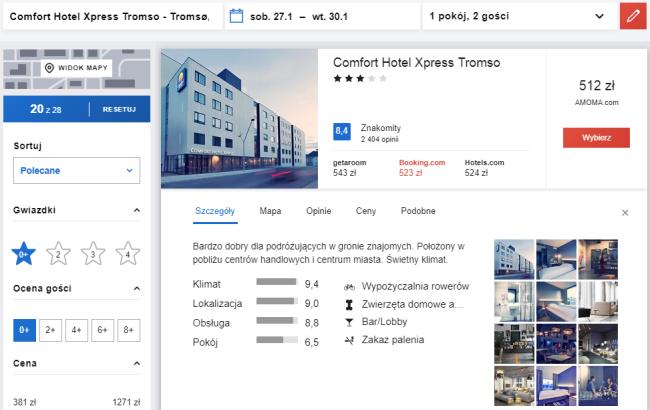Viewport: 650px width, 410px height.
Task: Filter by 2 star hotels
Action: coord(58,254)
